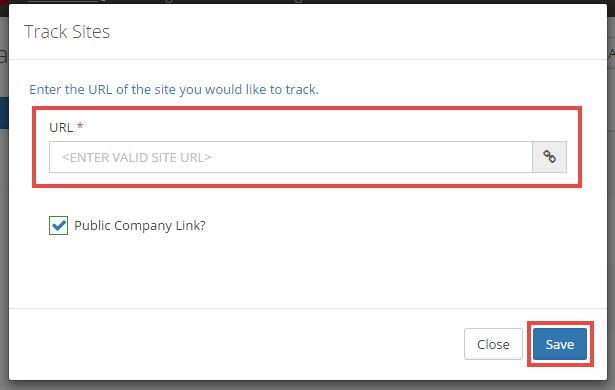Click the 'Enter the URL of the site' instruction text

(x=174, y=89)
